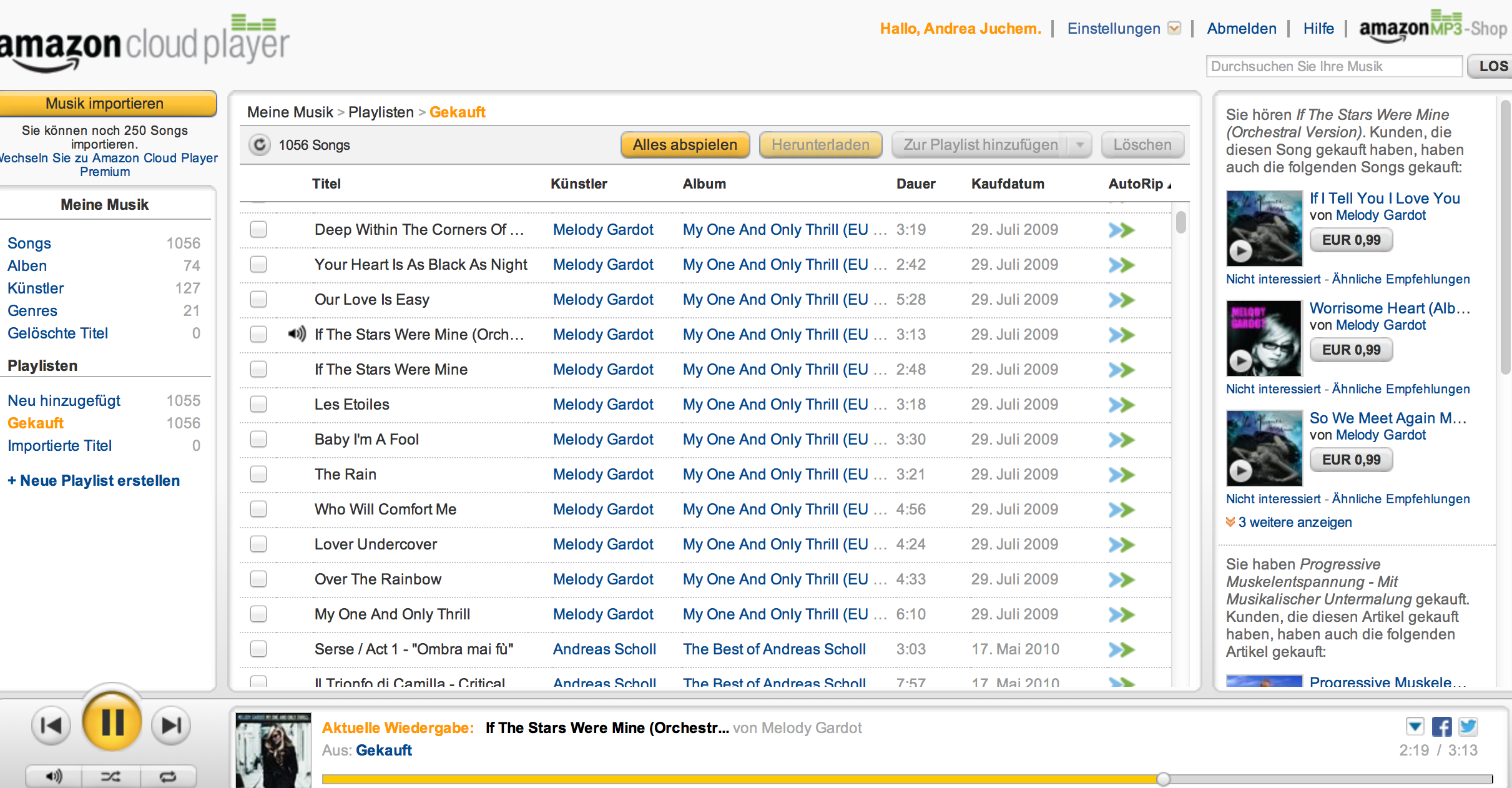
Task: Share current song on Facebook
Action: pyautogui.click(x=1441, y=727)
